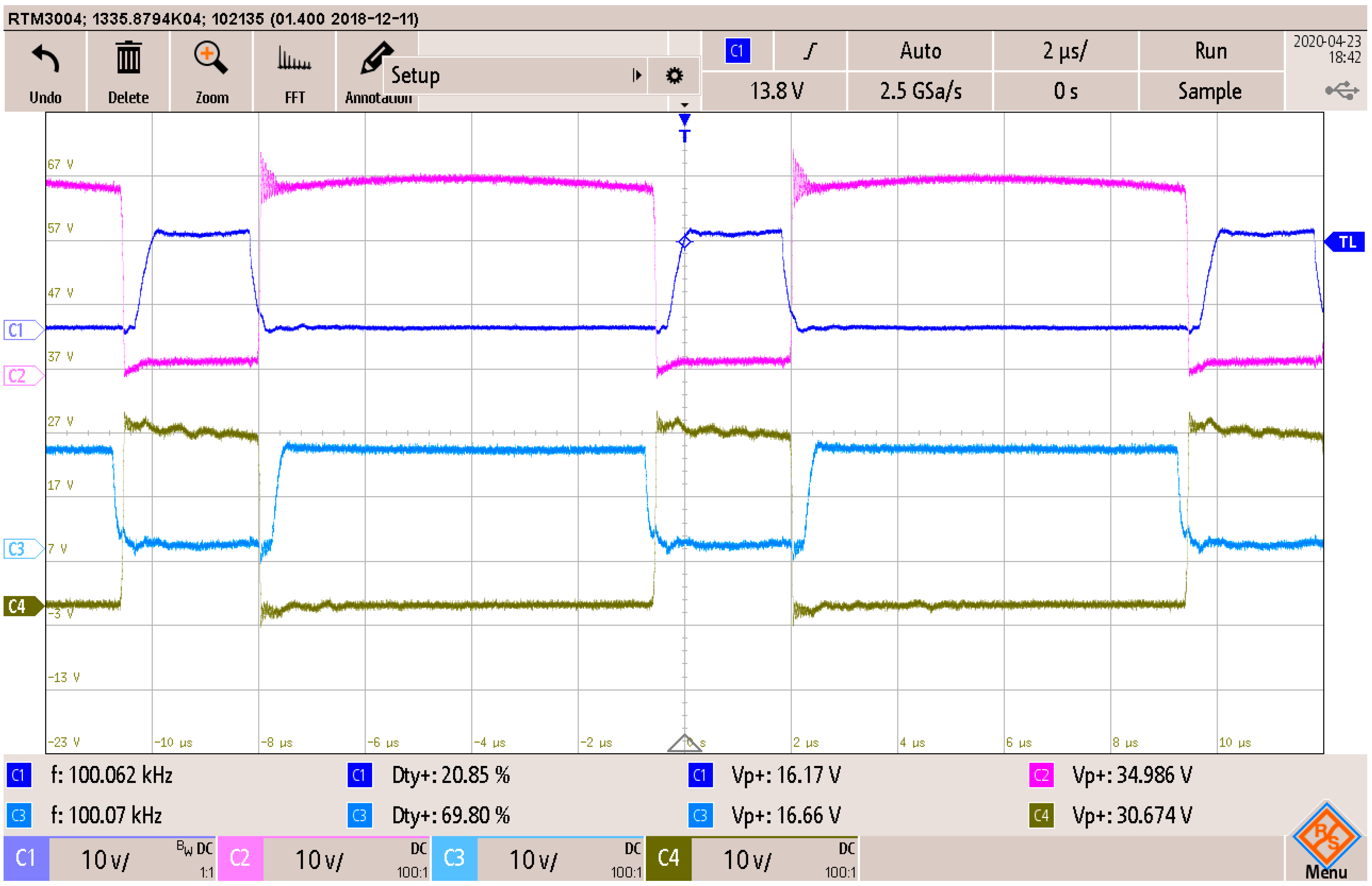
Task: Open the 2 µs/ time scale setting
Action: coord(1065,51)
